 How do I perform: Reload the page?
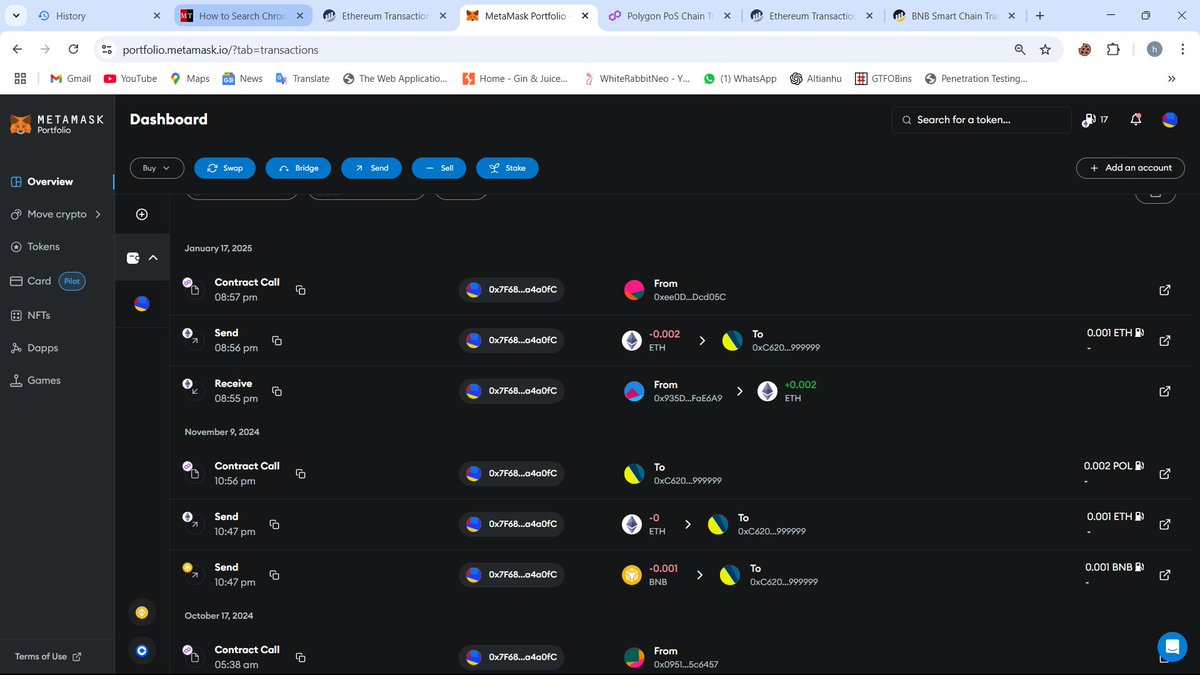(73, 49)
